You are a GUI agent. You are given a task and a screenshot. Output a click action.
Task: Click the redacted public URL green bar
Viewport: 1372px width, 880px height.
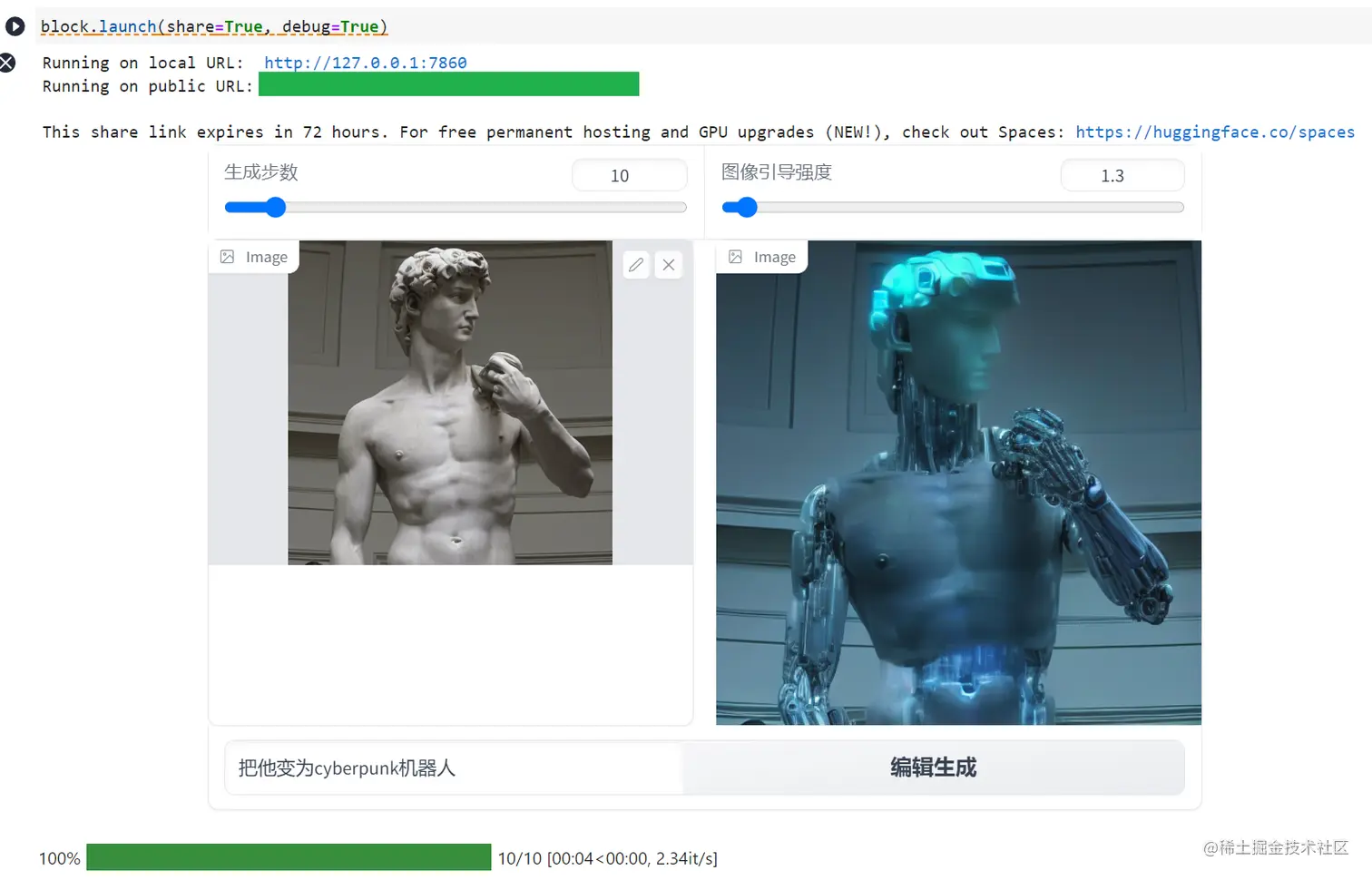(x=449, y=84)
